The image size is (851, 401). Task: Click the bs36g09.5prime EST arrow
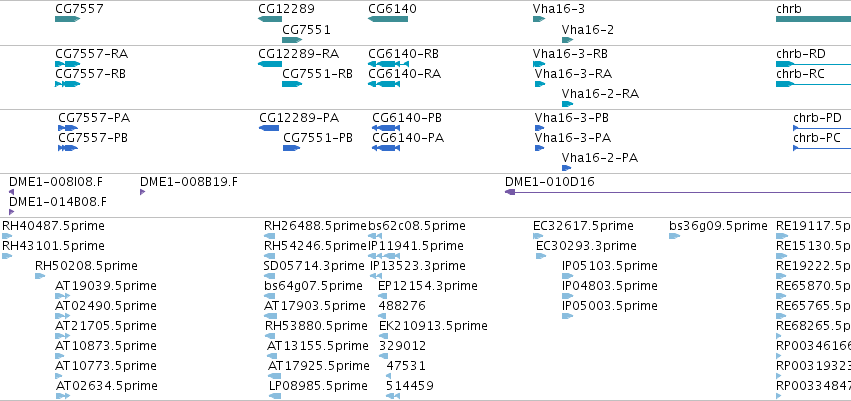(x=674, y=236)
